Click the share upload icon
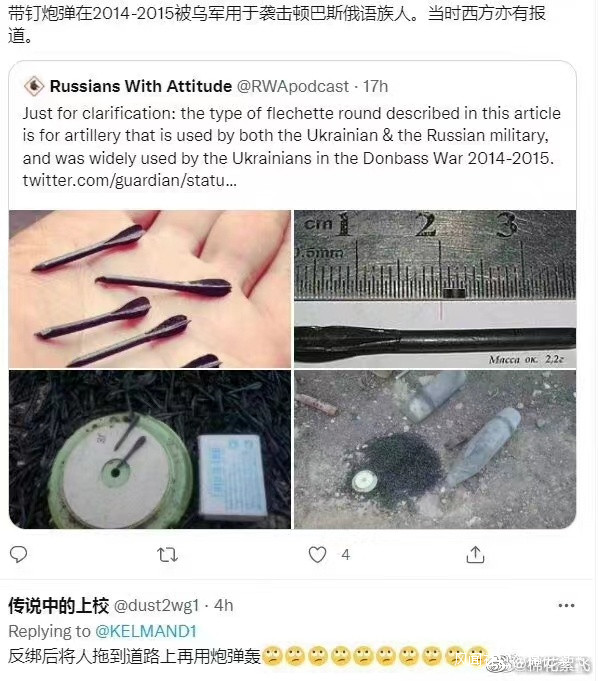The width and height of the screenshot is (598, 681). coord(475,555)
